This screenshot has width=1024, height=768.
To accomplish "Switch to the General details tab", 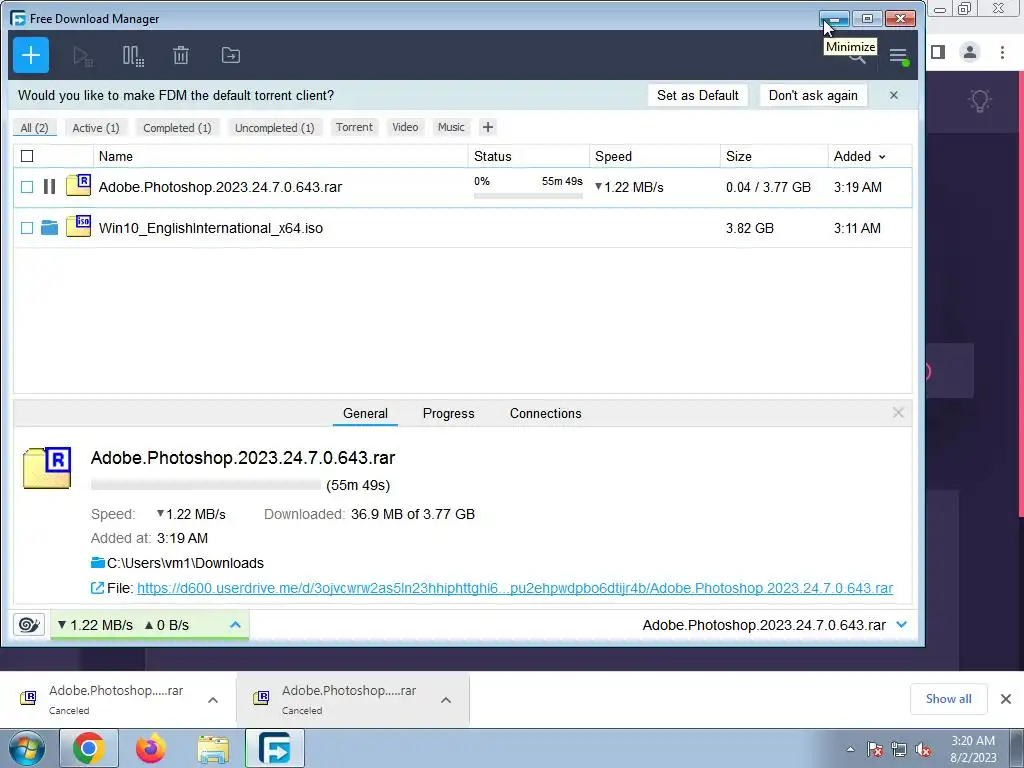I will (x=365, y=413).
